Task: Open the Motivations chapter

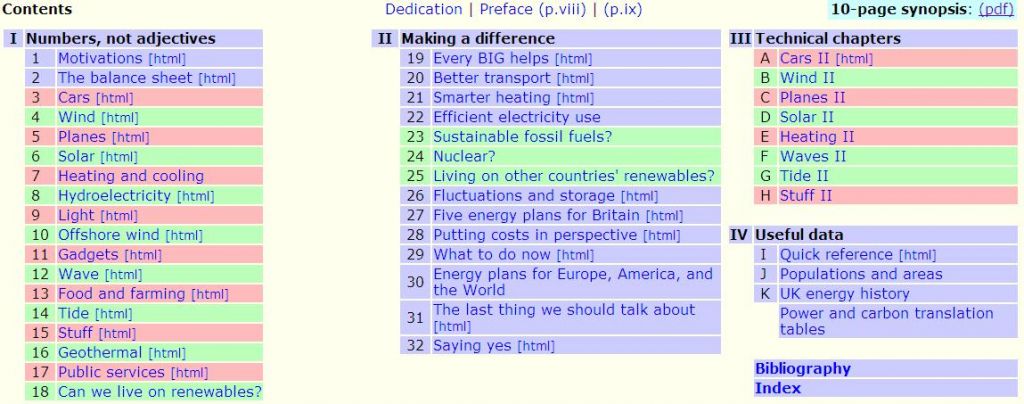Action: coord(100,59)
